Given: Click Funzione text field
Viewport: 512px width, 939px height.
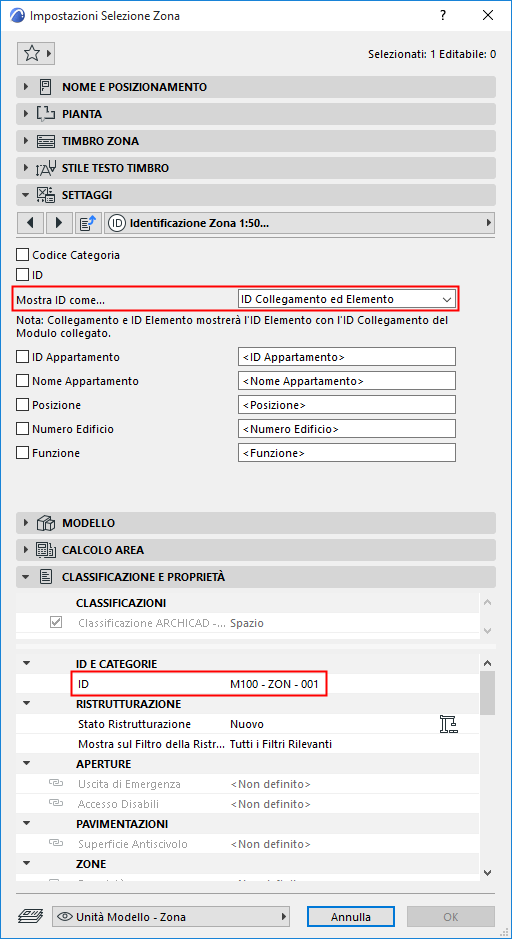Looking at the screenshot, I should point(347,453).
